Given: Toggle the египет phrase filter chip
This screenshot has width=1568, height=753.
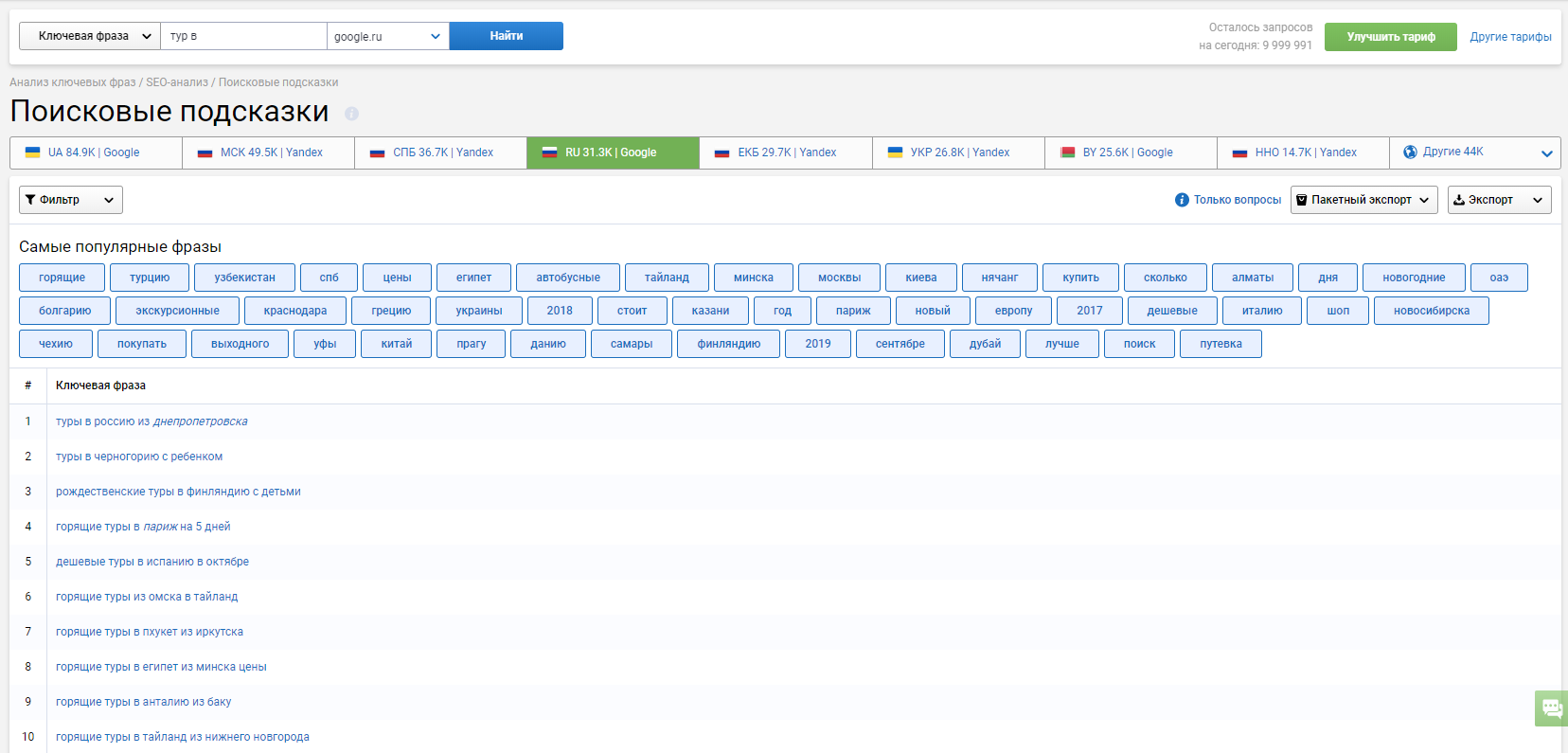Looking at the screenshot, I should click(473, 278).
